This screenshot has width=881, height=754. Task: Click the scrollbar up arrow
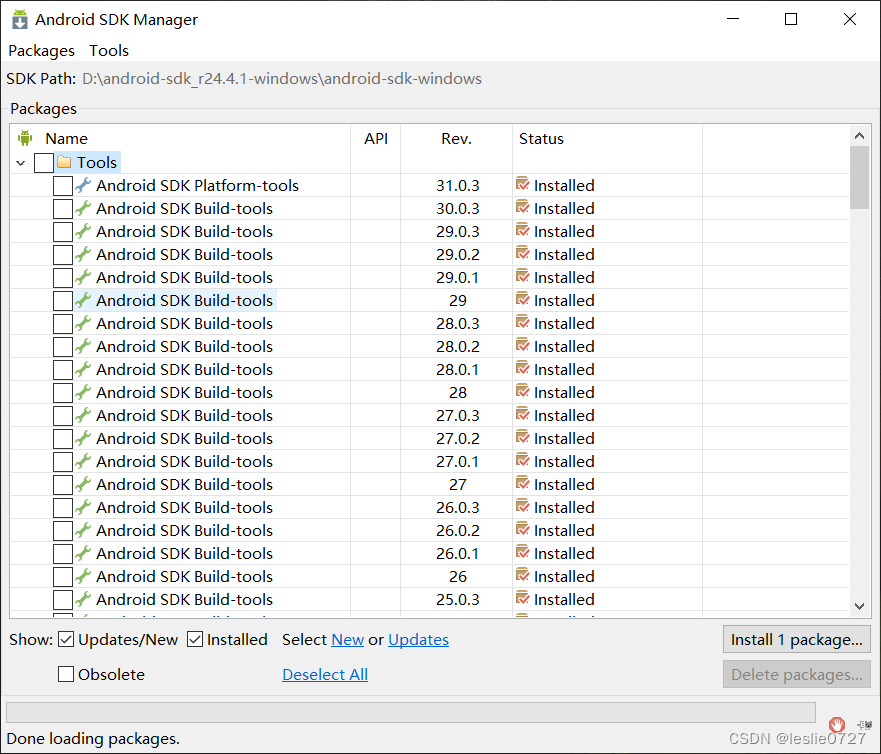859,135
